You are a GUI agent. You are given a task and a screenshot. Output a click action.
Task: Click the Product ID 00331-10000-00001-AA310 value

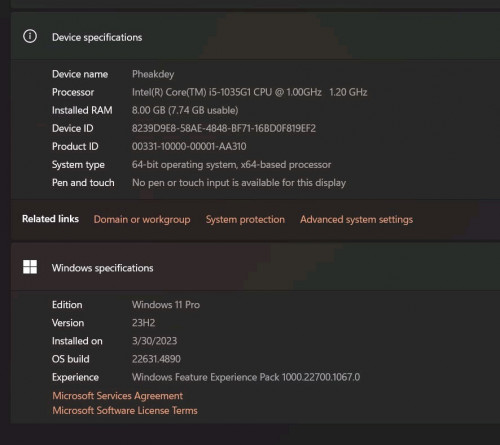tap(189, 146)
